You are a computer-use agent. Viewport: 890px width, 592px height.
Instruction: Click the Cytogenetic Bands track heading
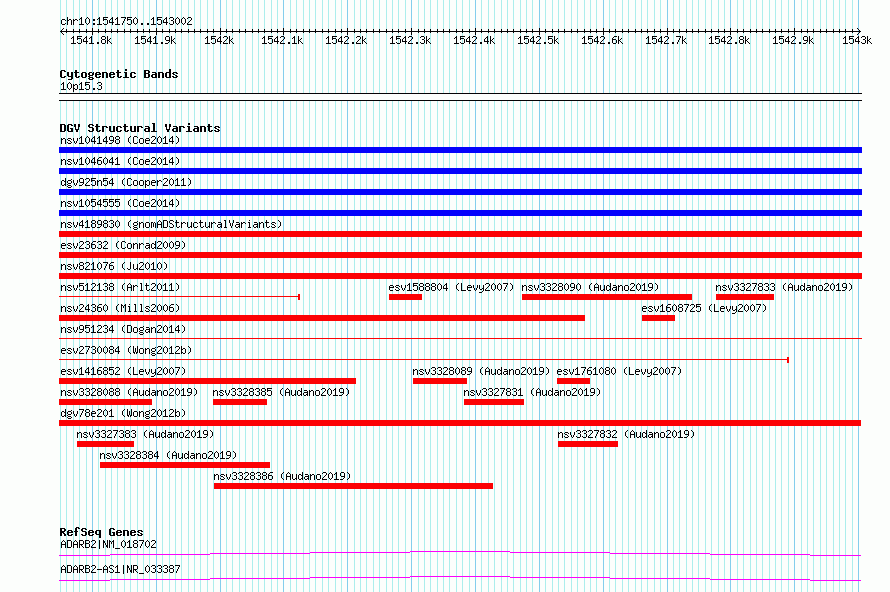click(x=119, y=74)
